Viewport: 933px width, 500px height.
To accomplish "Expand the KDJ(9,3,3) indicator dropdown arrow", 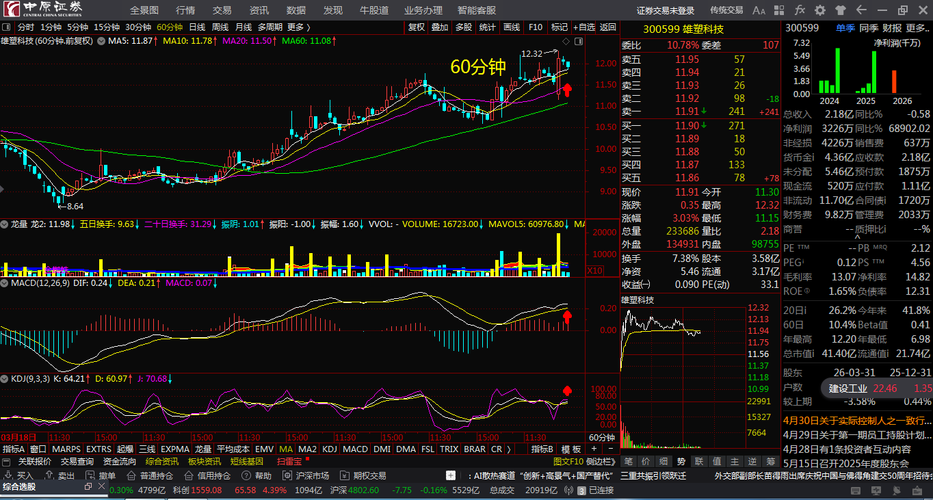I will (5, 378).
